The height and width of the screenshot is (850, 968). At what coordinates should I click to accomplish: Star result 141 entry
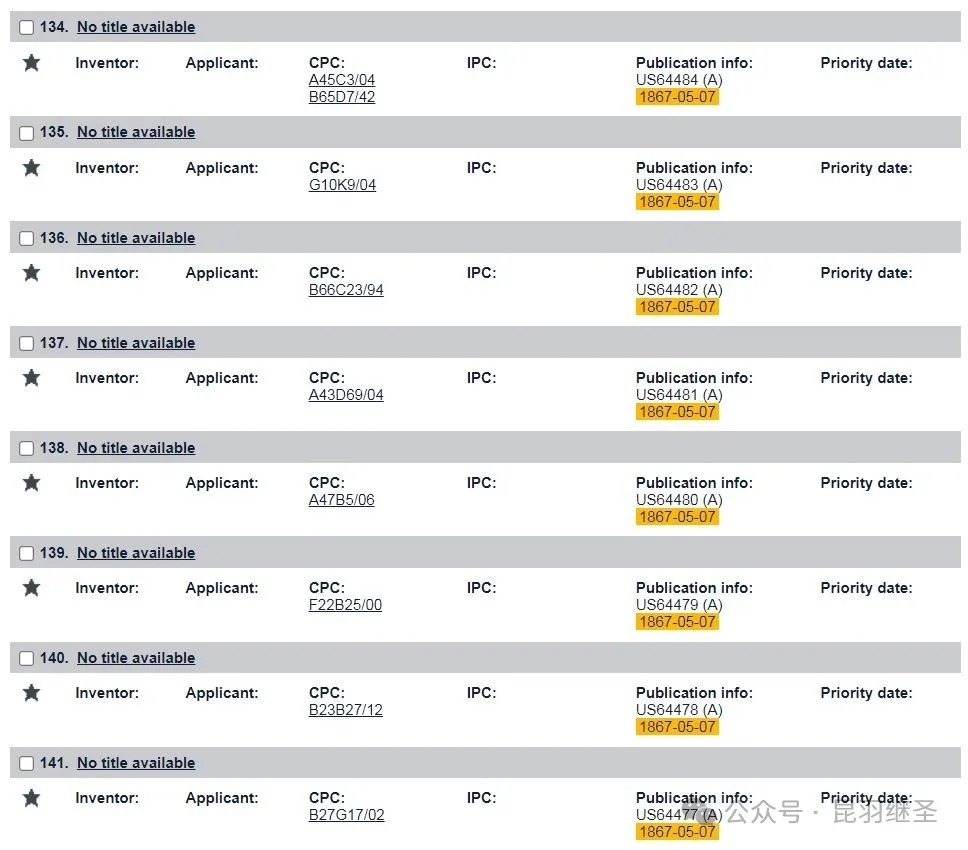click(31, 798)
